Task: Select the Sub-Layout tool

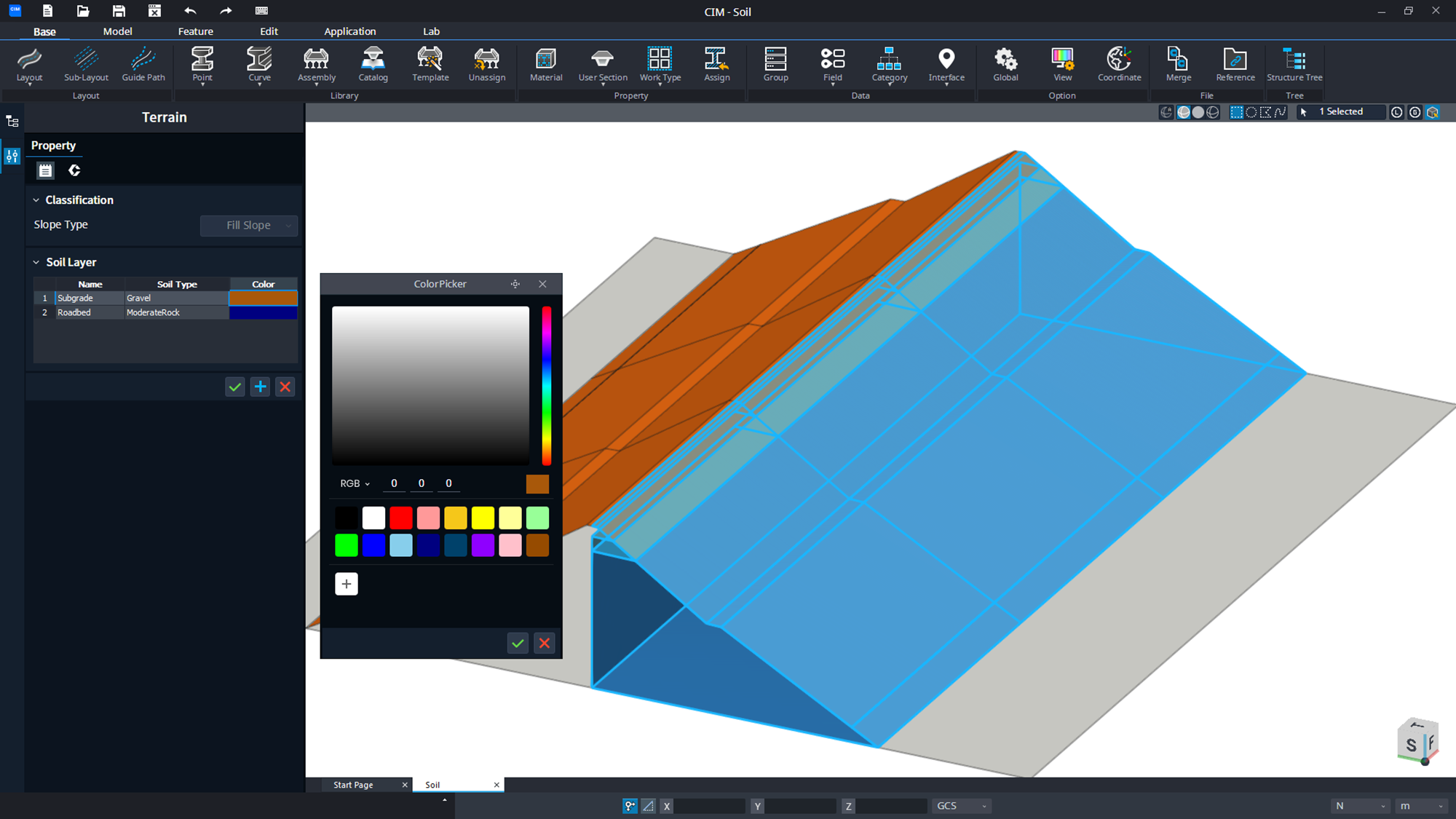Action: pos(86,65)
